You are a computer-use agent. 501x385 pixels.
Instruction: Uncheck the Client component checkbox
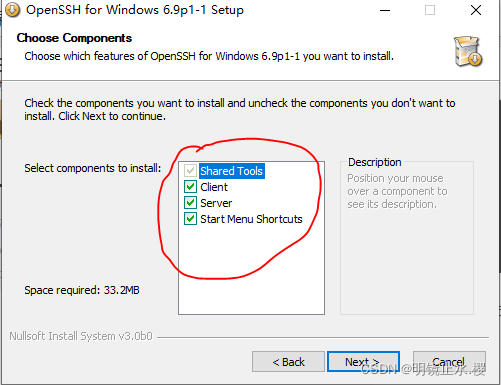190,187
